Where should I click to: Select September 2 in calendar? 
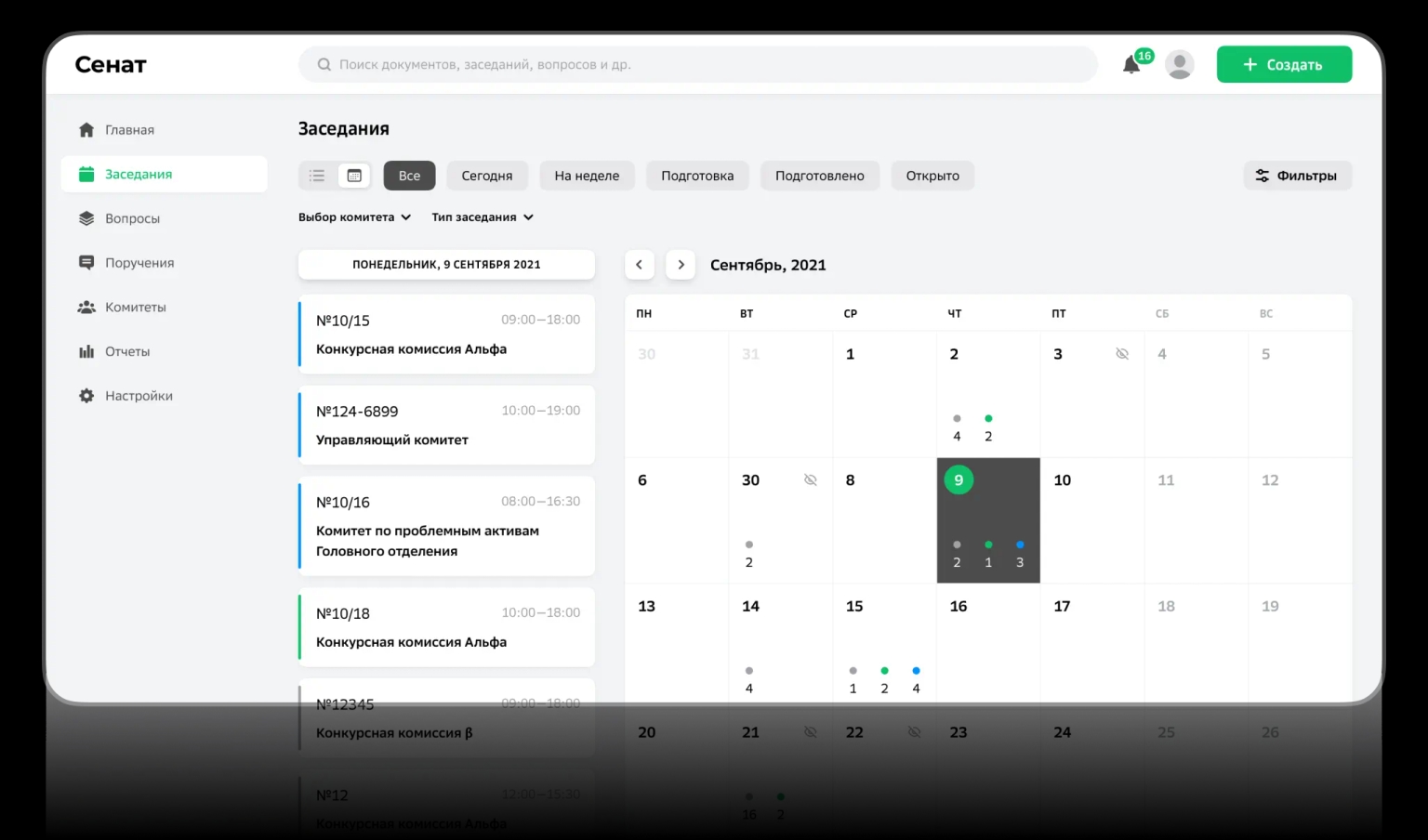(988, 394)
